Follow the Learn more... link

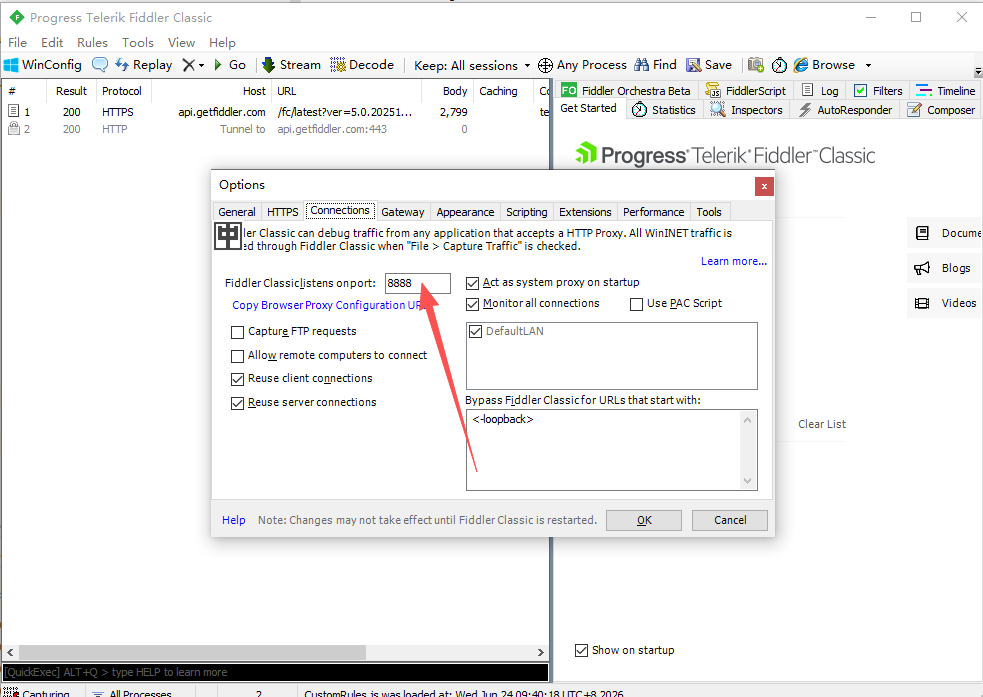733,261
